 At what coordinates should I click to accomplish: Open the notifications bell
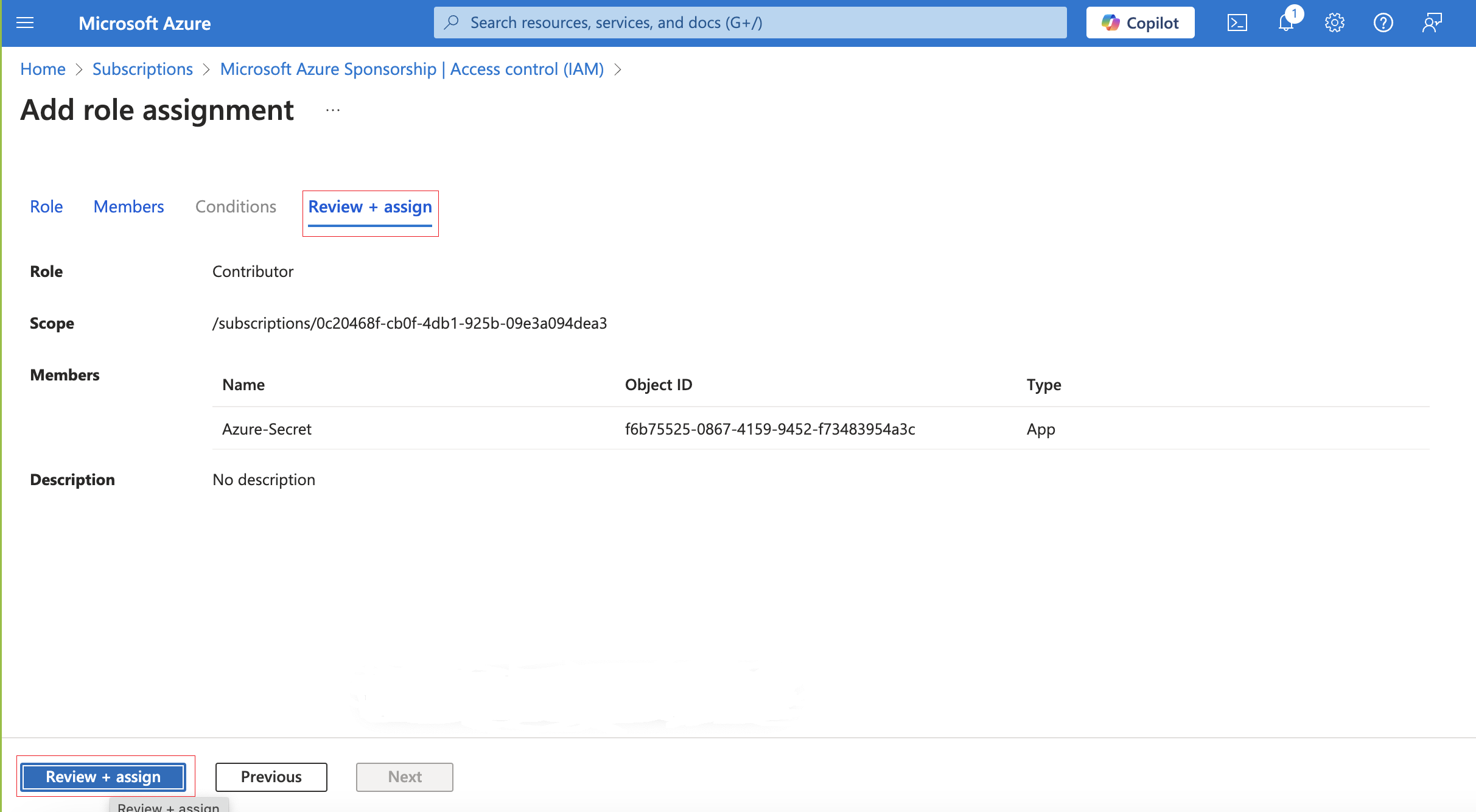[1285, 23]
